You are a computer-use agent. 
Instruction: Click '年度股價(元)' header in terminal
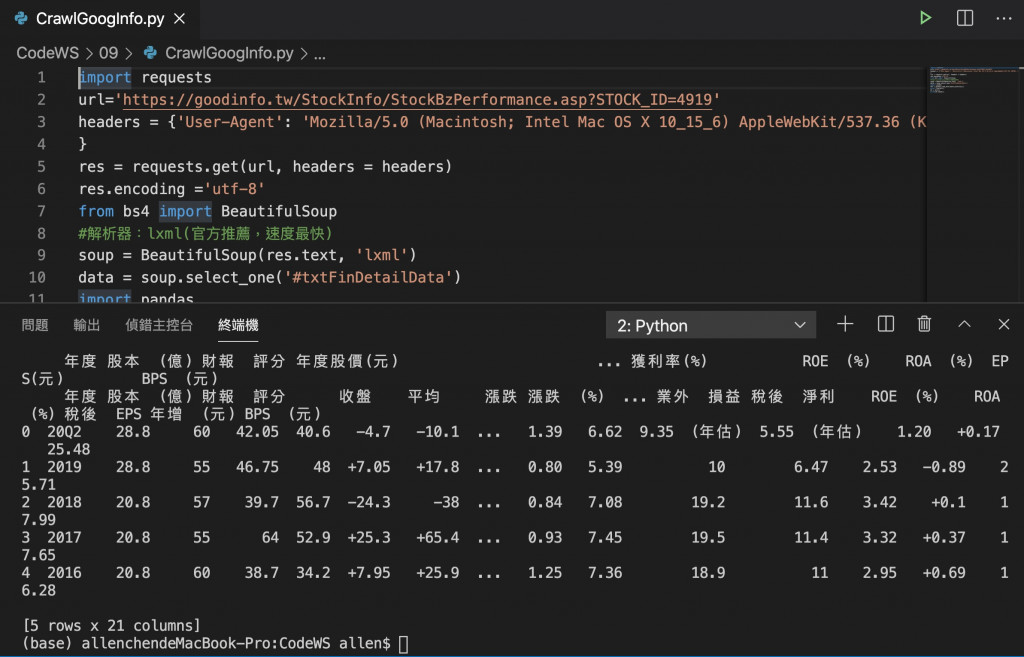point(347,361)
